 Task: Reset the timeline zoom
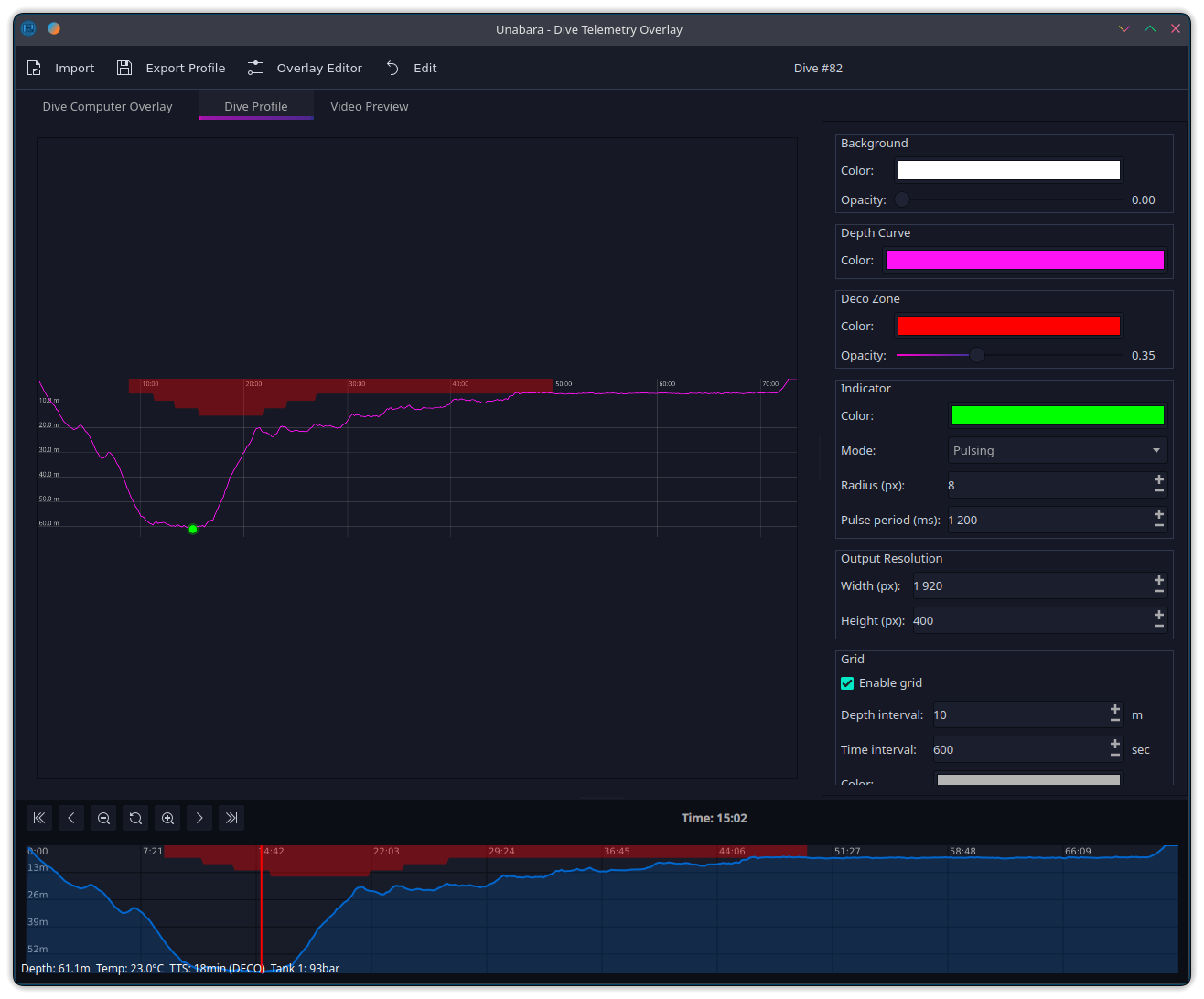click(x=135, y=818)
